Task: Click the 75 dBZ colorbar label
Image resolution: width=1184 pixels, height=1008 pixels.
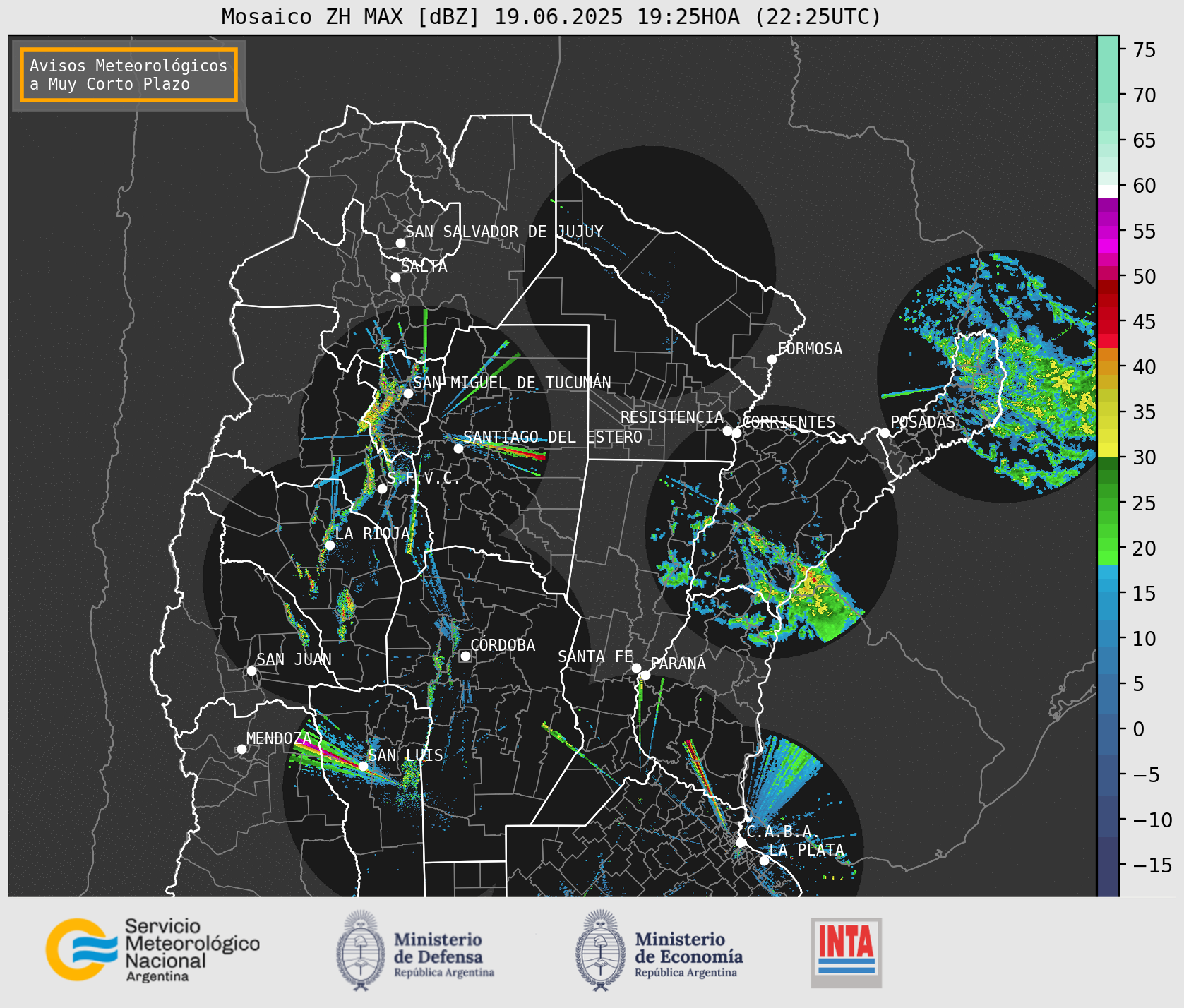Action: [1144, 50]
